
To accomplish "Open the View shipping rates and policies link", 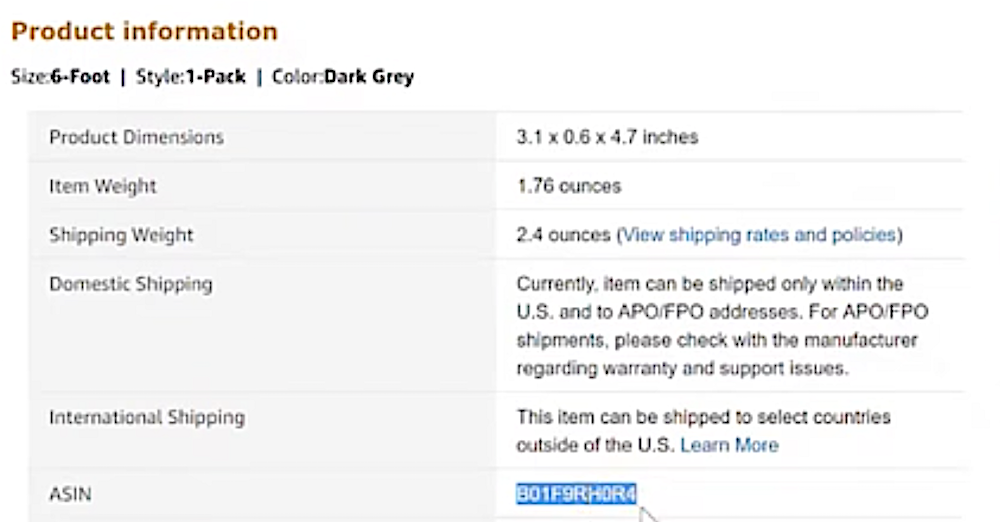I will 760,235.
